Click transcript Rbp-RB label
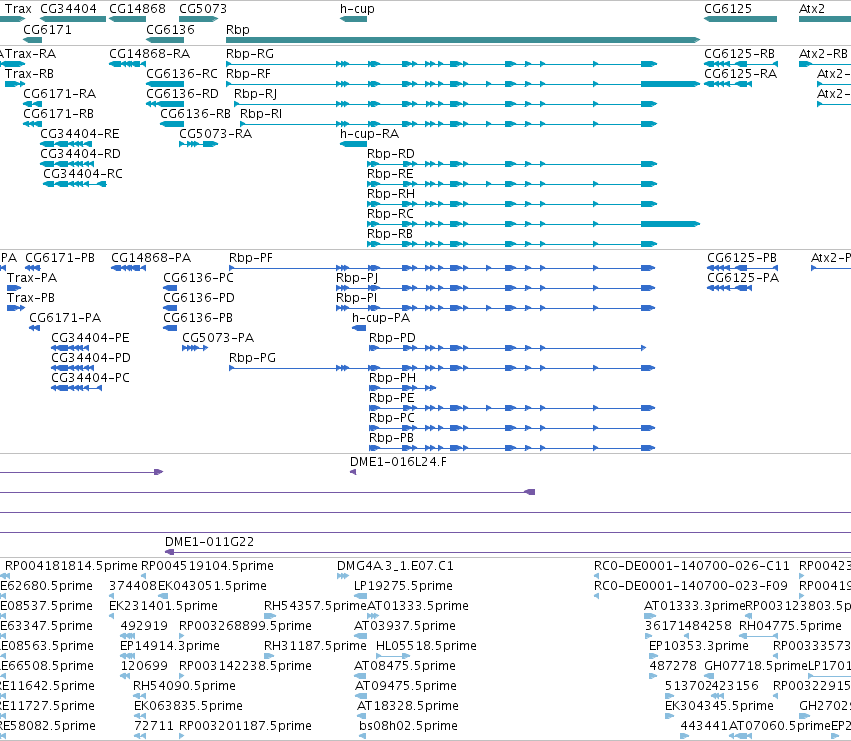Image resolution: width=851 pixels, height=741 pixels. pos(390,234)
